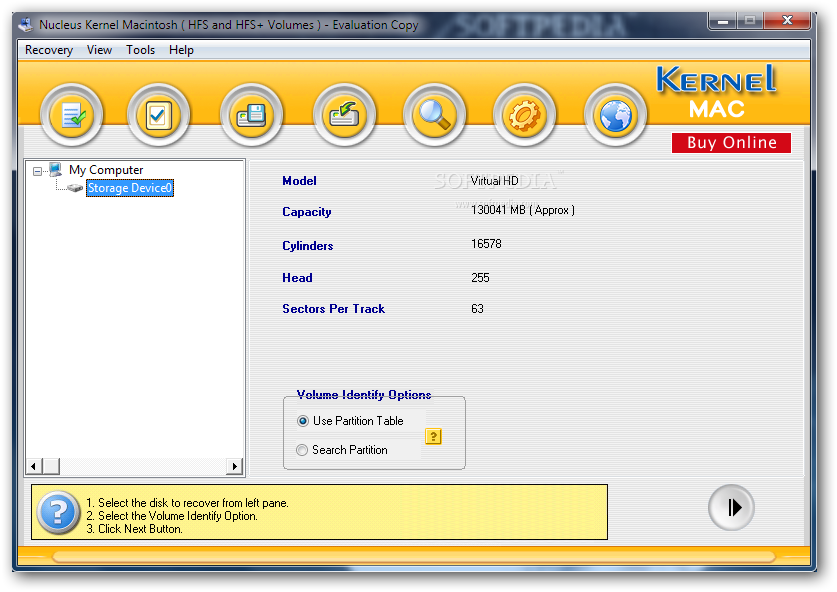Select the Use Partition Table option
837x592 pixels.
[351, 421]
